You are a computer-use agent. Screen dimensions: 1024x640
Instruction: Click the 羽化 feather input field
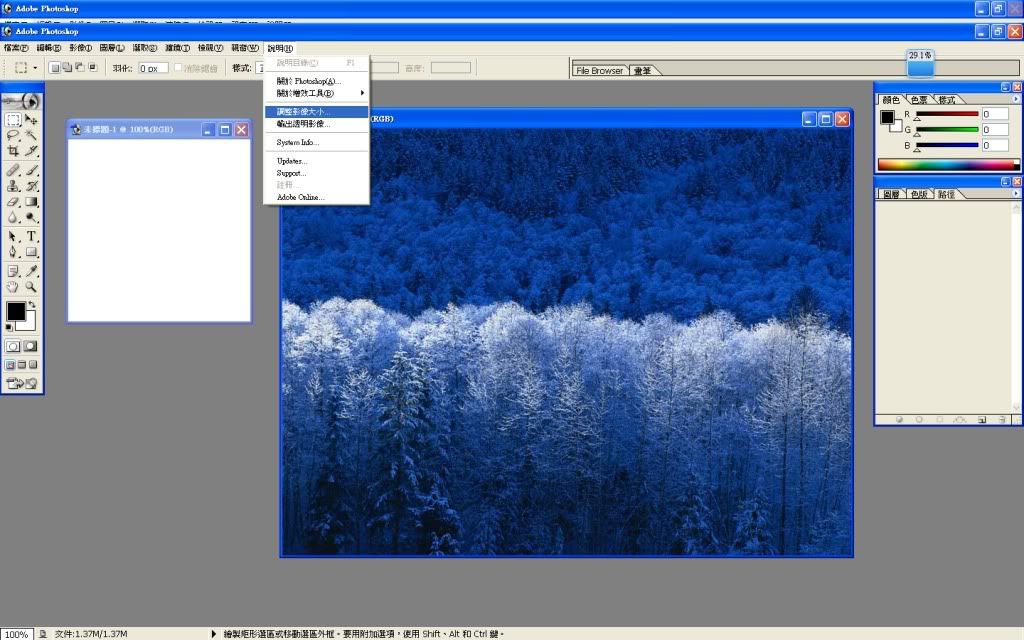[x=153, y=68]
